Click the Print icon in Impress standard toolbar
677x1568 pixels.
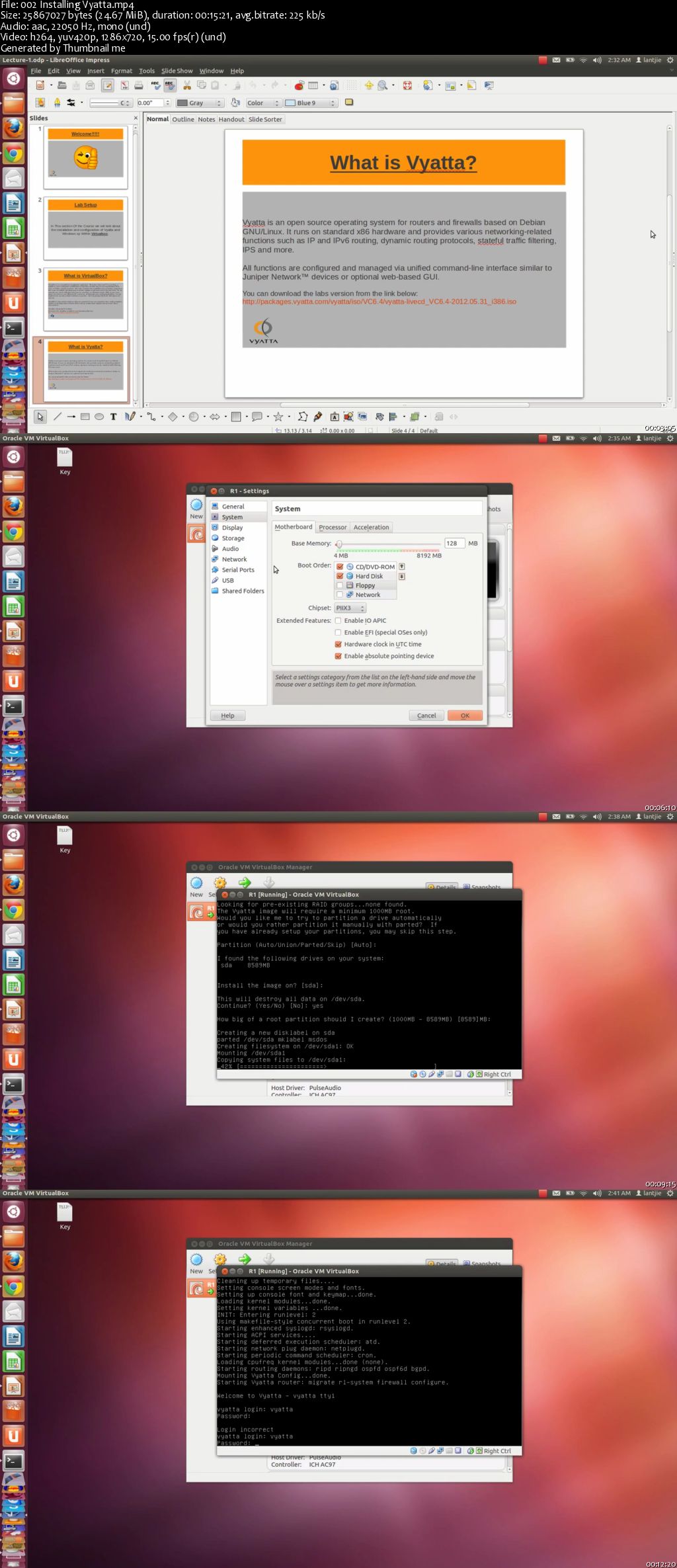[x=139, y=85]
